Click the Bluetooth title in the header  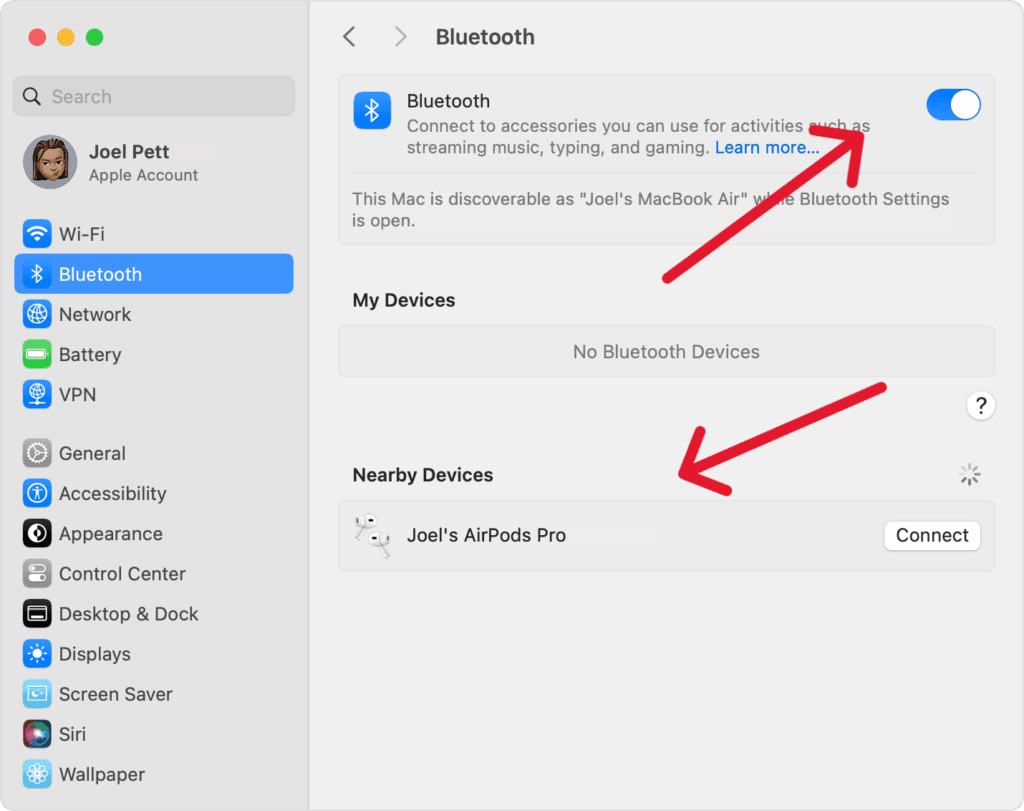[x=485, y=37]
